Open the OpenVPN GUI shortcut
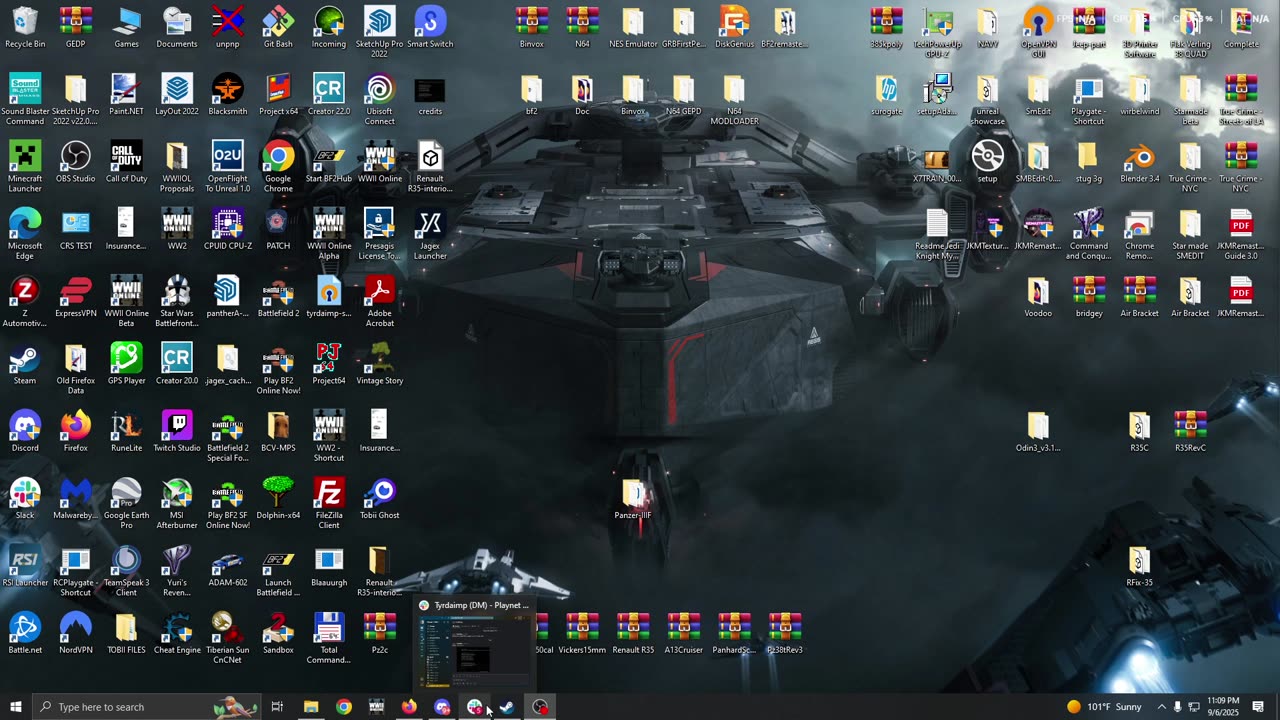Screen dimensions: 1280x720 coord(1038,33)
